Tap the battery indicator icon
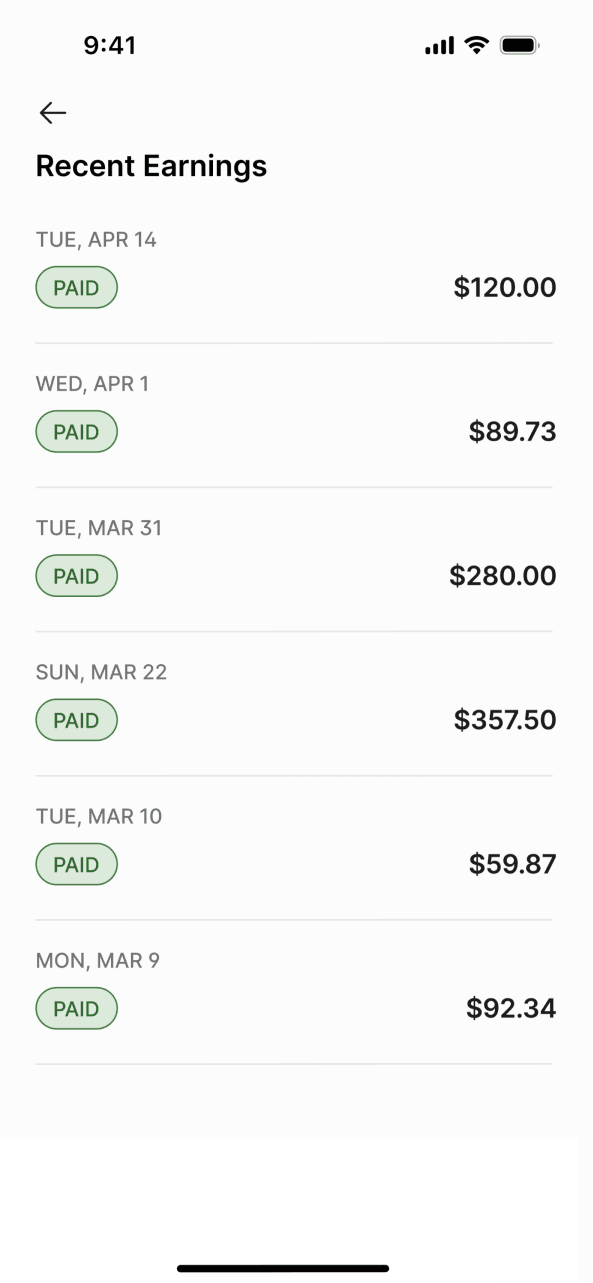 520,44
